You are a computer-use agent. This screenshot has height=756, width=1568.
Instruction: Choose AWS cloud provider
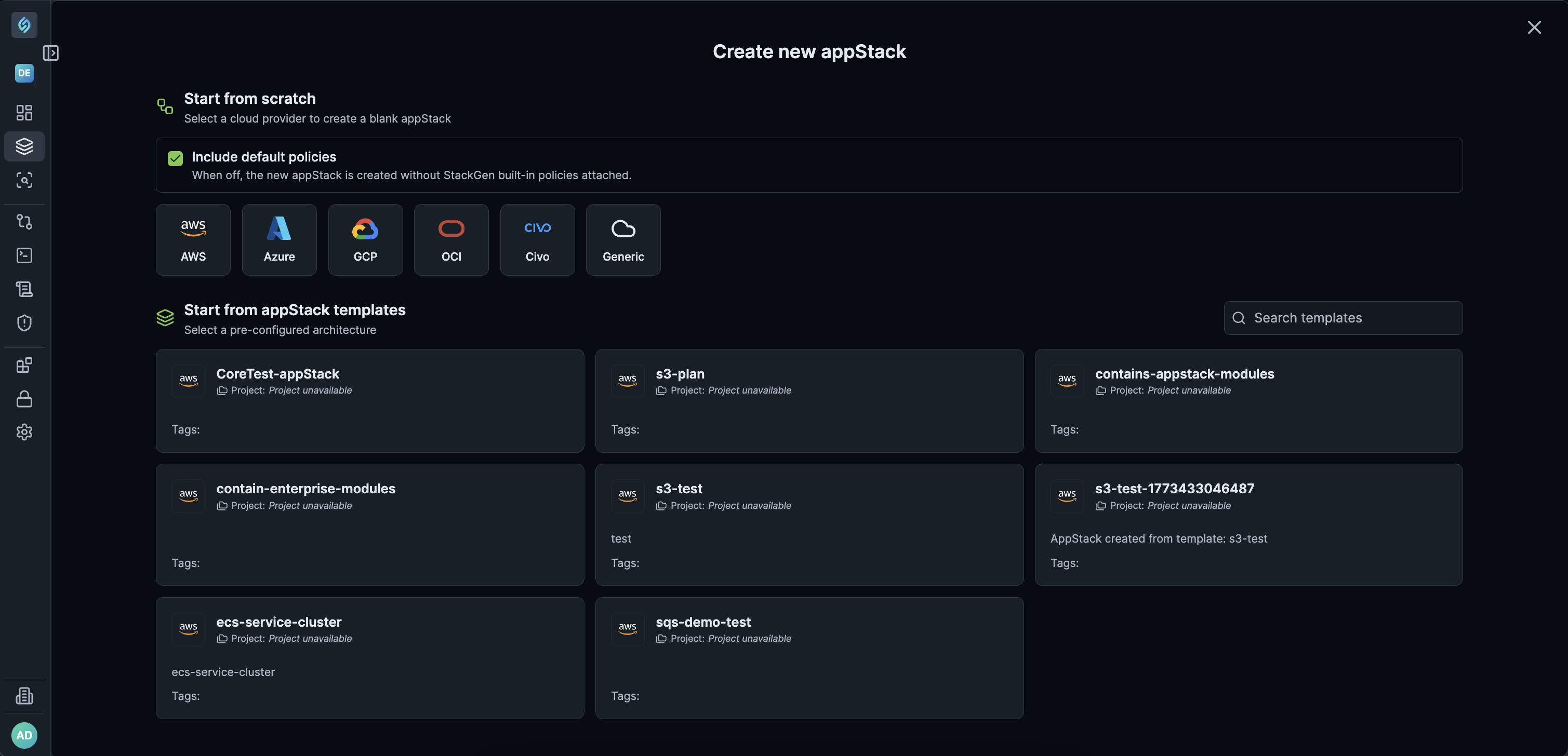pyautogui.click(x=193, y=240)
